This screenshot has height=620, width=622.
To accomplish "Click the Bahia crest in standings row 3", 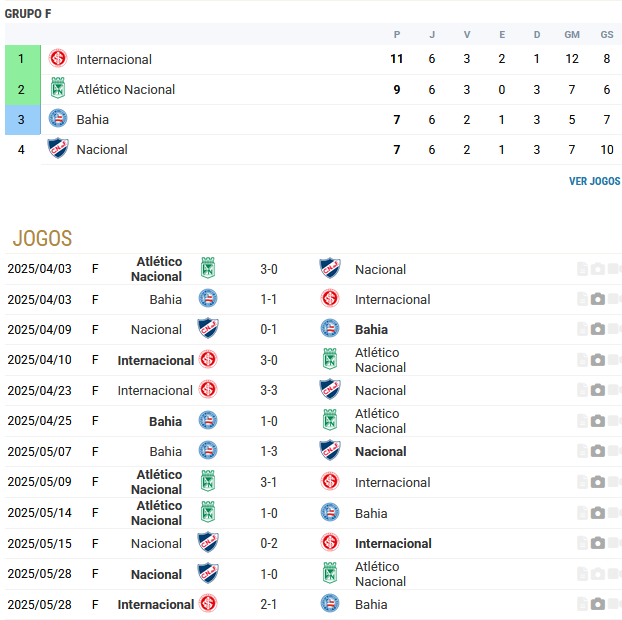I will [x=58, y=119].
